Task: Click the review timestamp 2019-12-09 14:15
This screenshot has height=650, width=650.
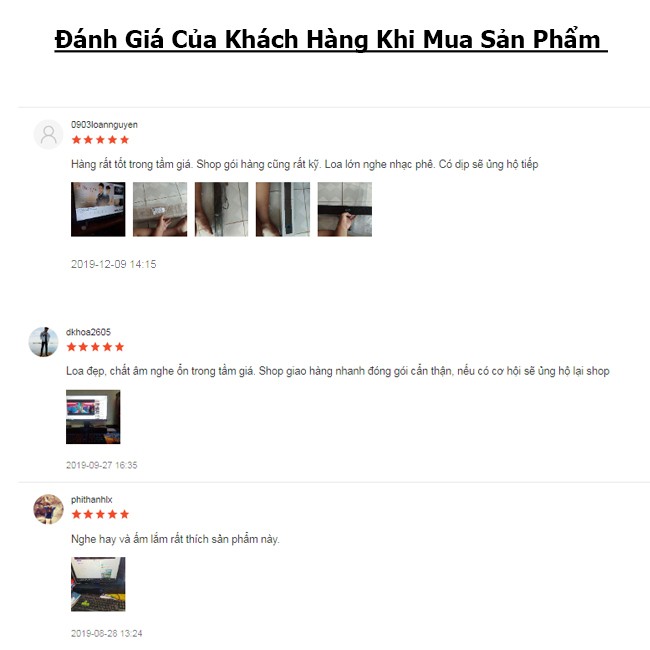Action: point(114,264)
